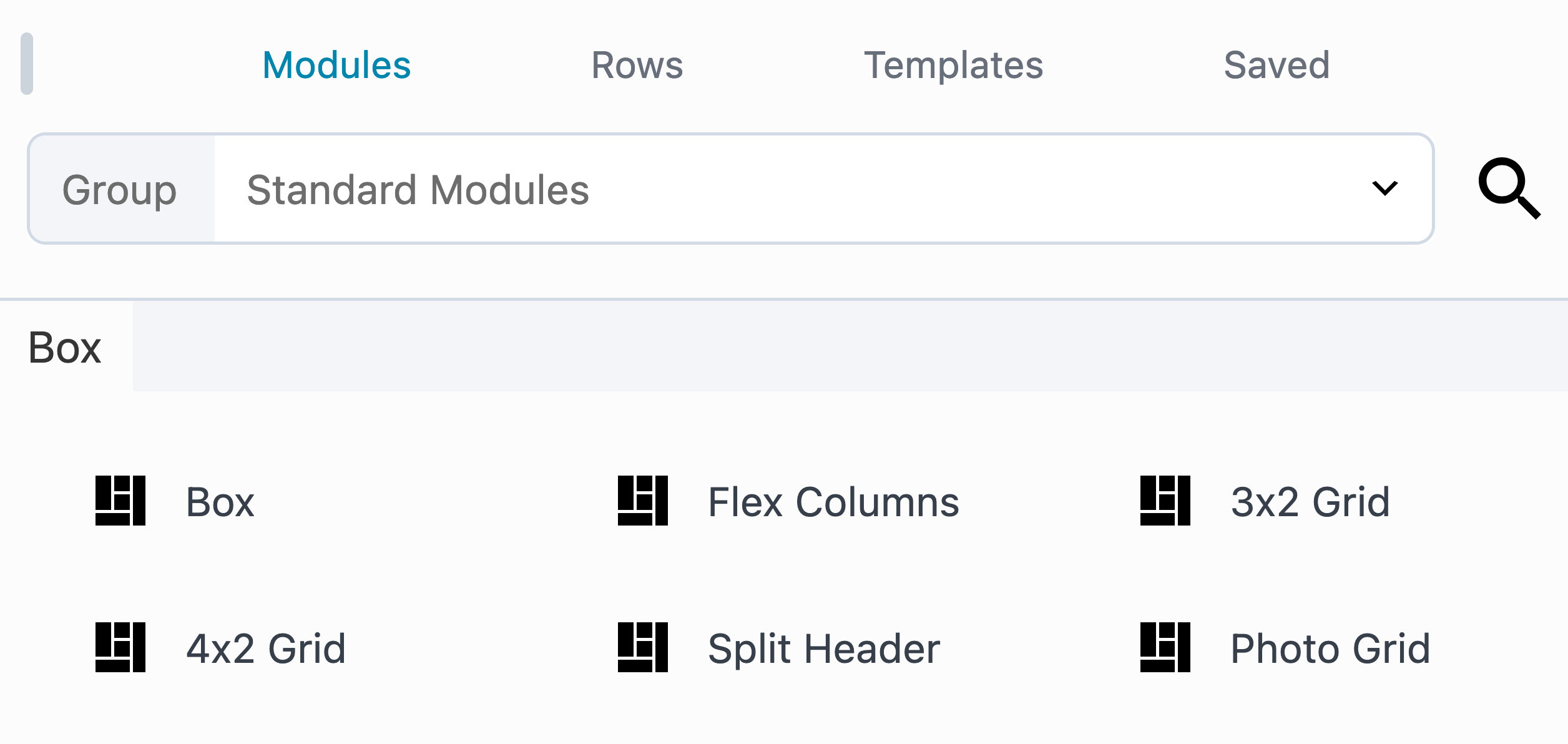Click the Split Header label
This screenshot has height=744, width=1568.
[x=823, y=647]
